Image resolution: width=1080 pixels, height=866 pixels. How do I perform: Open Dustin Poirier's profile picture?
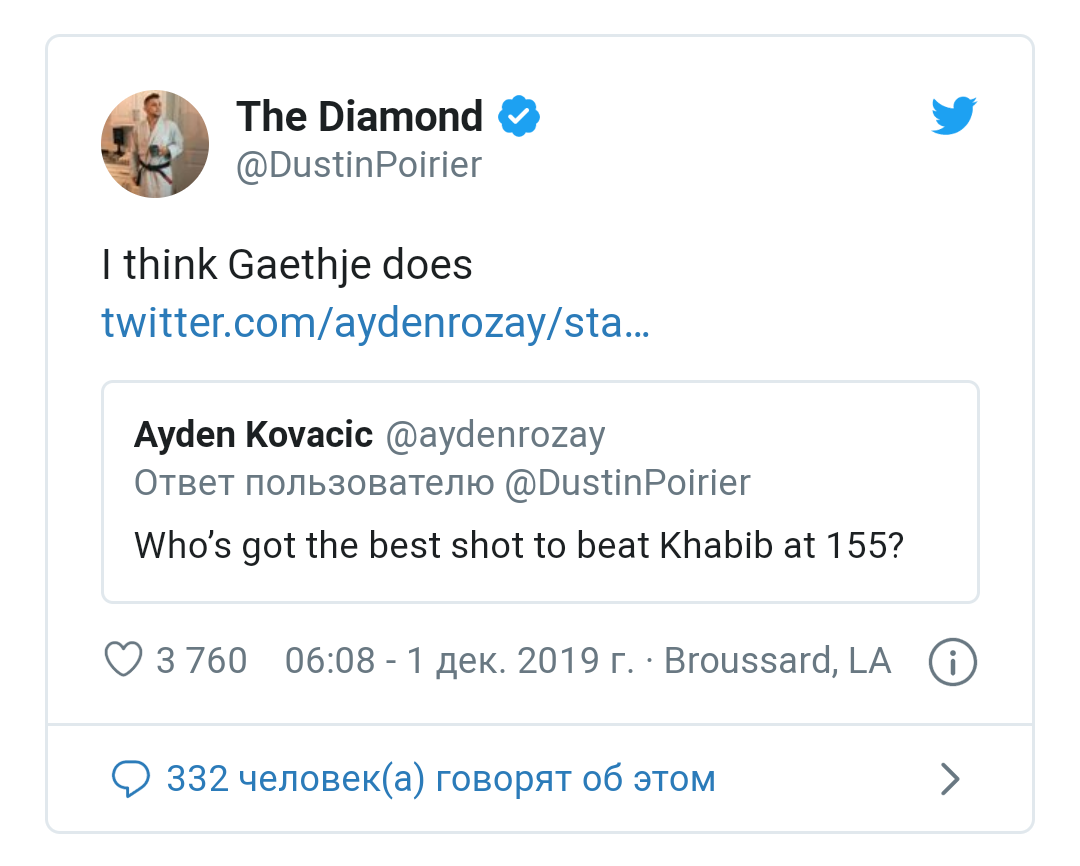[x=154, y=143]
